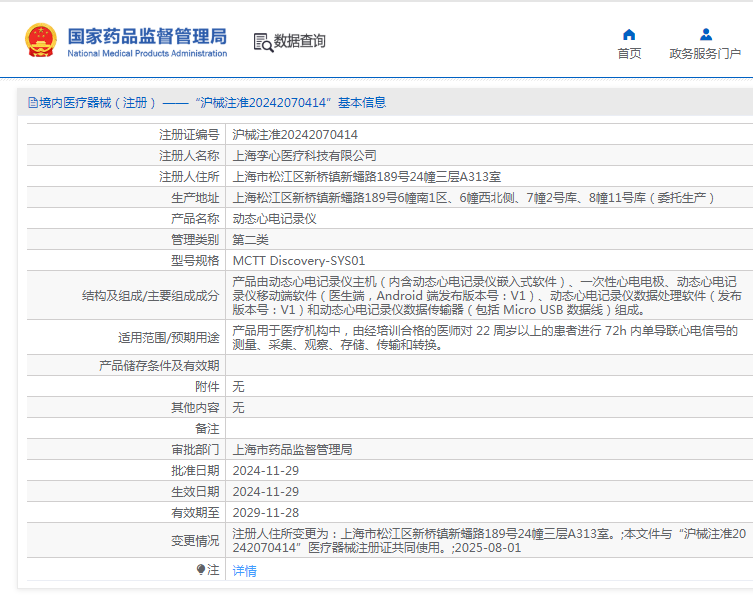Click the lightbulb 注 icon
This screenshot has width=753, height=597.
pyautogui.click(x=201, y=570)
